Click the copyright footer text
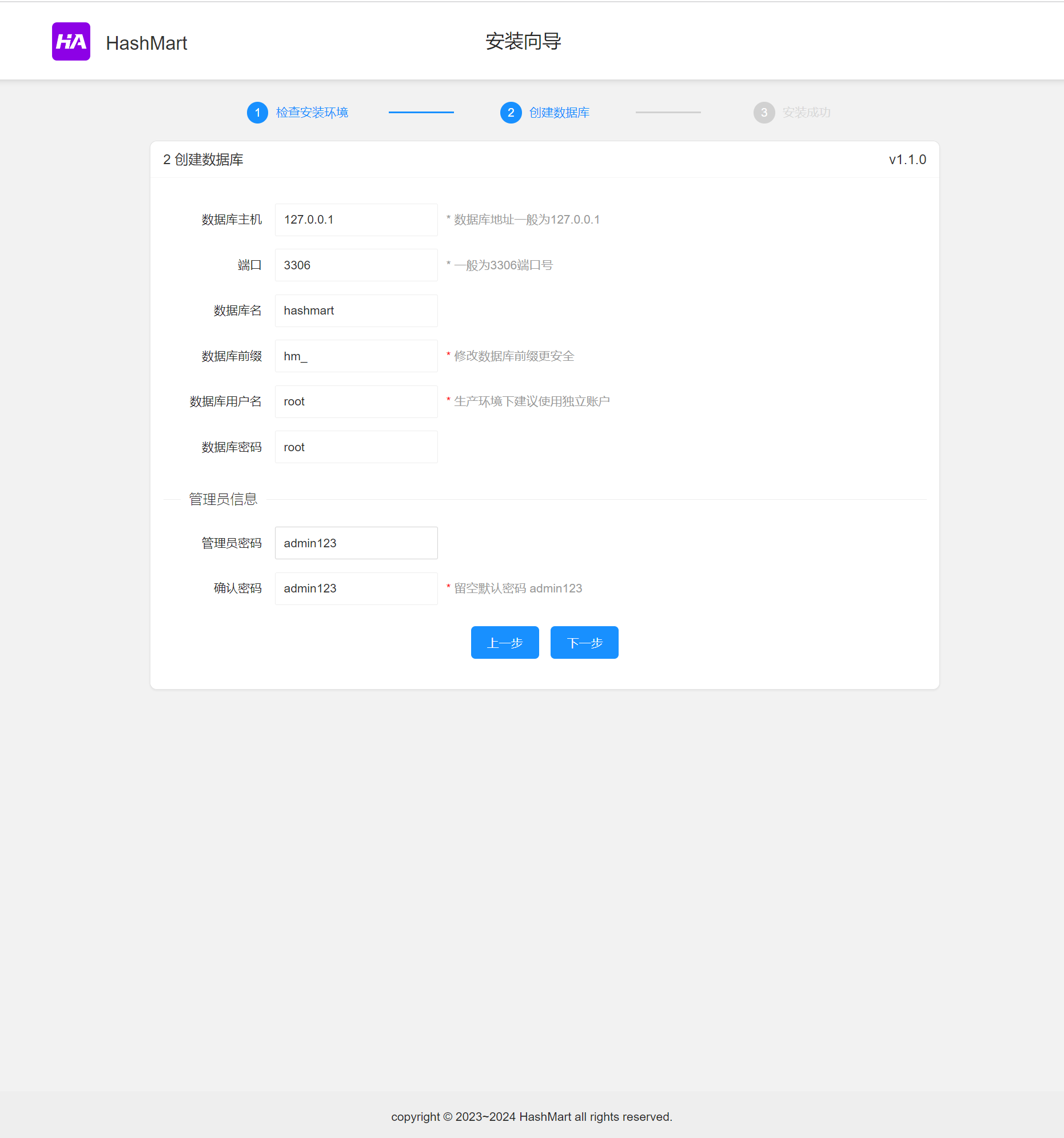Screen dimensions: 1064x1138 coord(532,1117)
